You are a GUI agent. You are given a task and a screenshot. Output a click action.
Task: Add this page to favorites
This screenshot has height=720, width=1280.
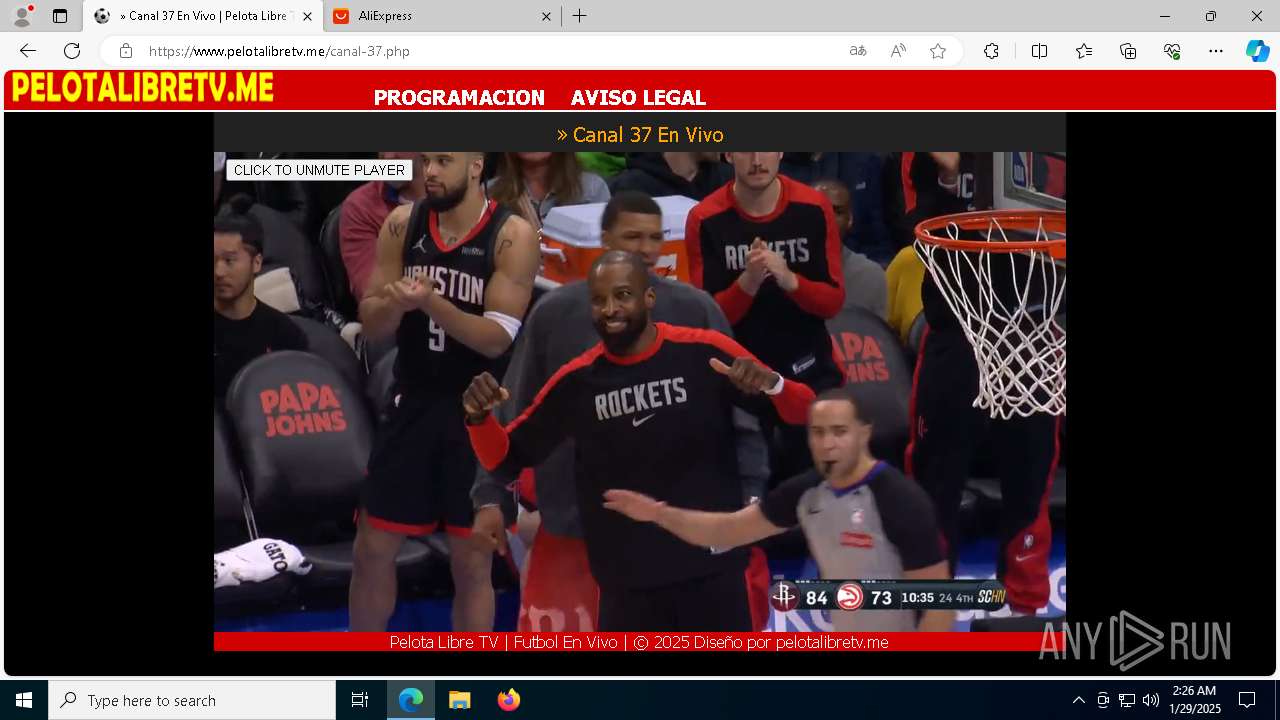938,51
